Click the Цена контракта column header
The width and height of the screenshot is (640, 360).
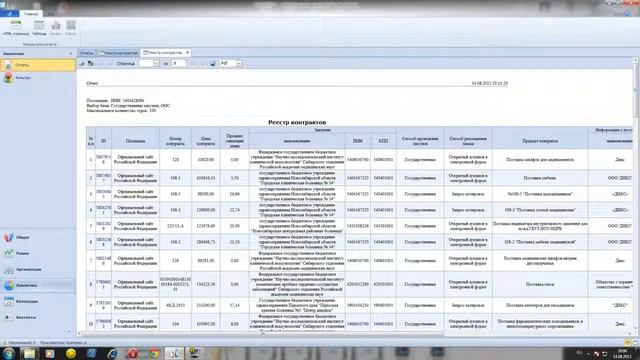pos(206,141)
